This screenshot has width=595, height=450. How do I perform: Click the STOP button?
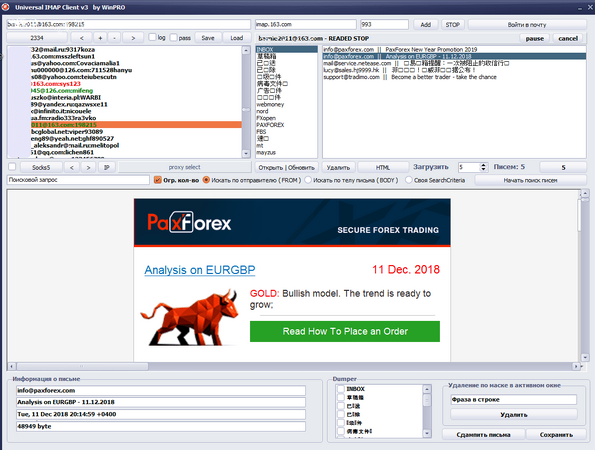(452, 25)
